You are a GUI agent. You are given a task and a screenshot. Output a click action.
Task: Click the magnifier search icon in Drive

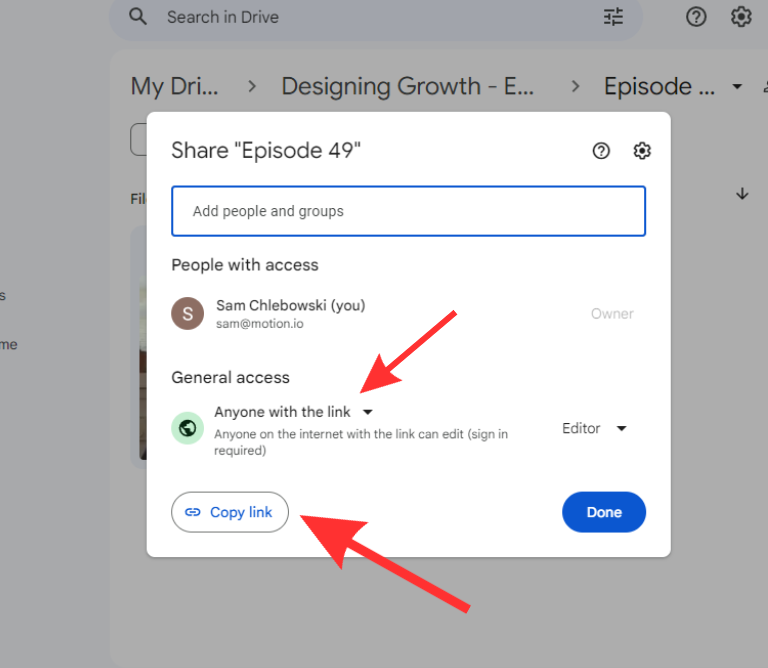(139, 17)
